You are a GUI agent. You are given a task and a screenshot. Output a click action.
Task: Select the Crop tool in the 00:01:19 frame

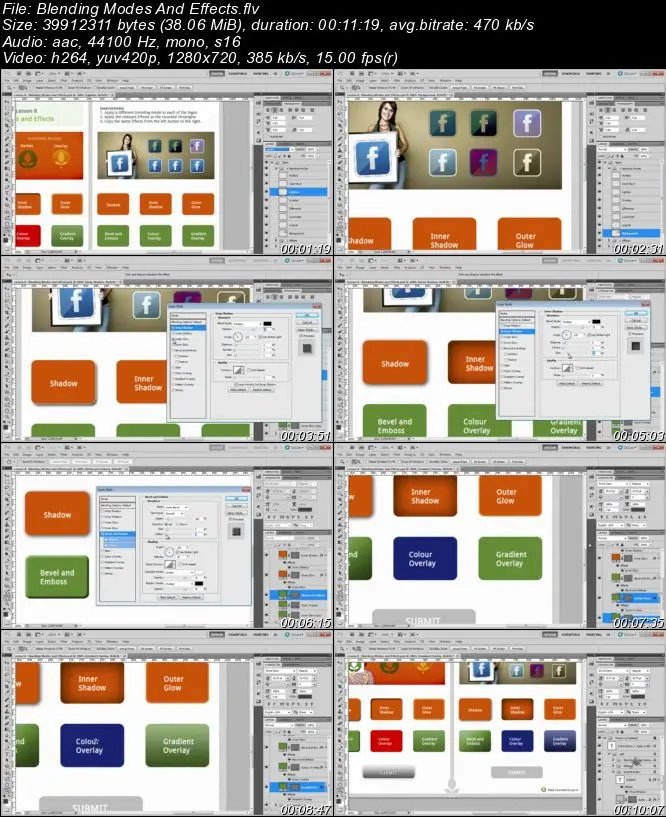click(7, 125)
